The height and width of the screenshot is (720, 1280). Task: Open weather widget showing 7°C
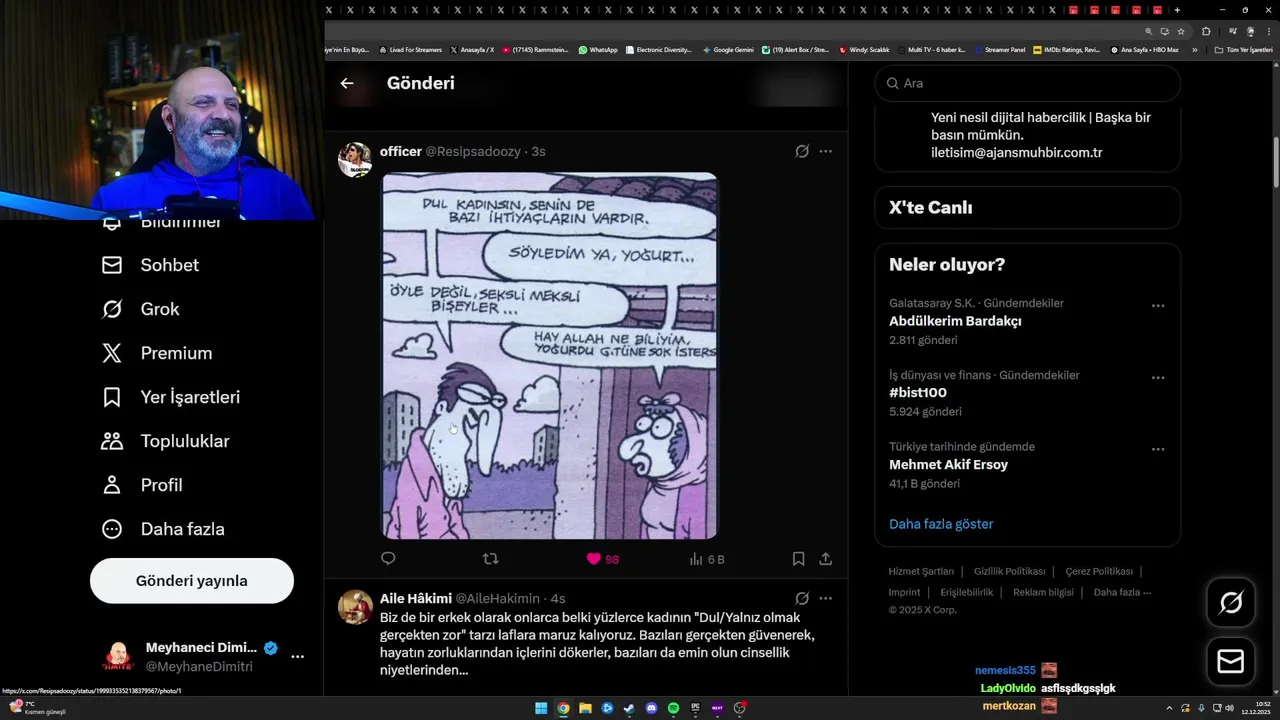[x=37, y=707]
